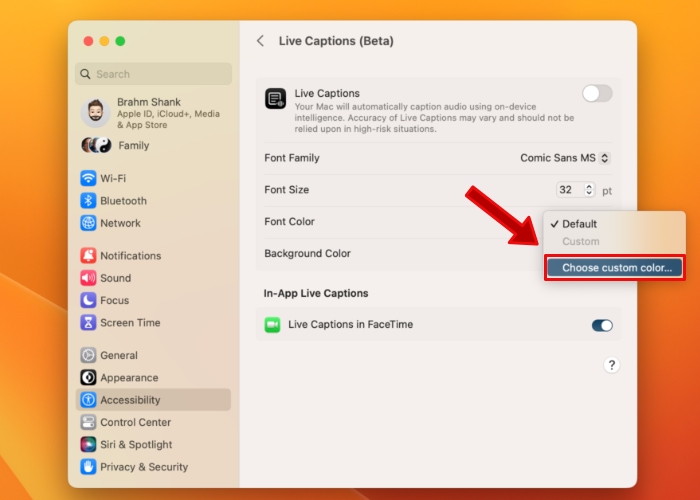The height and width of the screenshot is (500, 700).
Task: Select the Screen Time hourglass icon
Action: (89, 323)
